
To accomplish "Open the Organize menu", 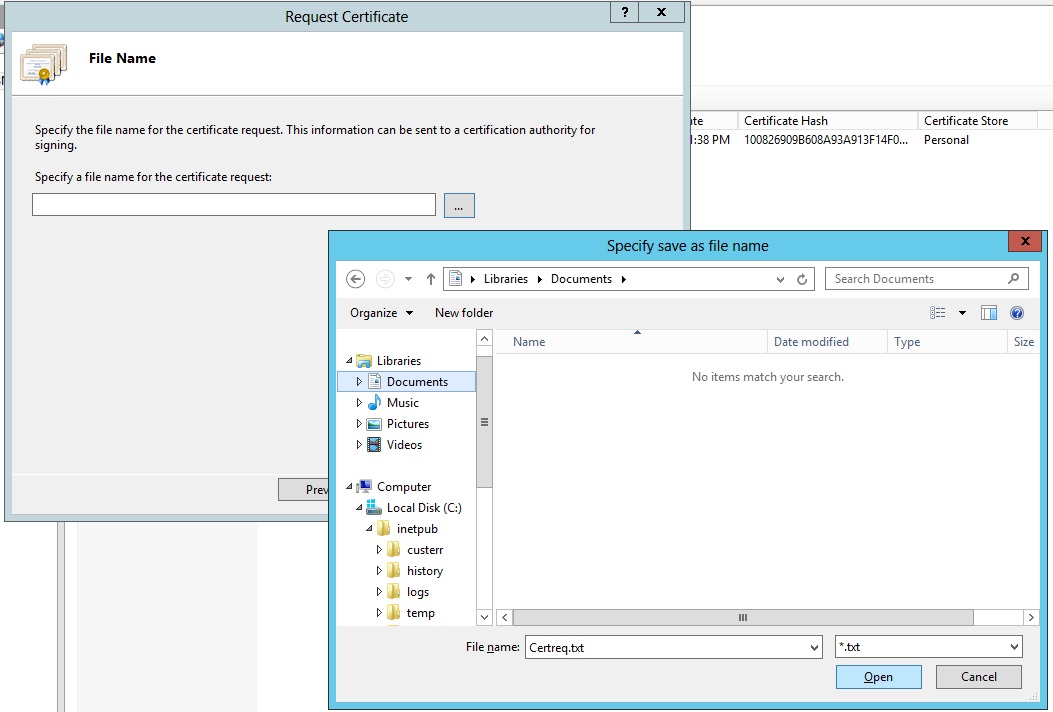I will click(381, 313).
